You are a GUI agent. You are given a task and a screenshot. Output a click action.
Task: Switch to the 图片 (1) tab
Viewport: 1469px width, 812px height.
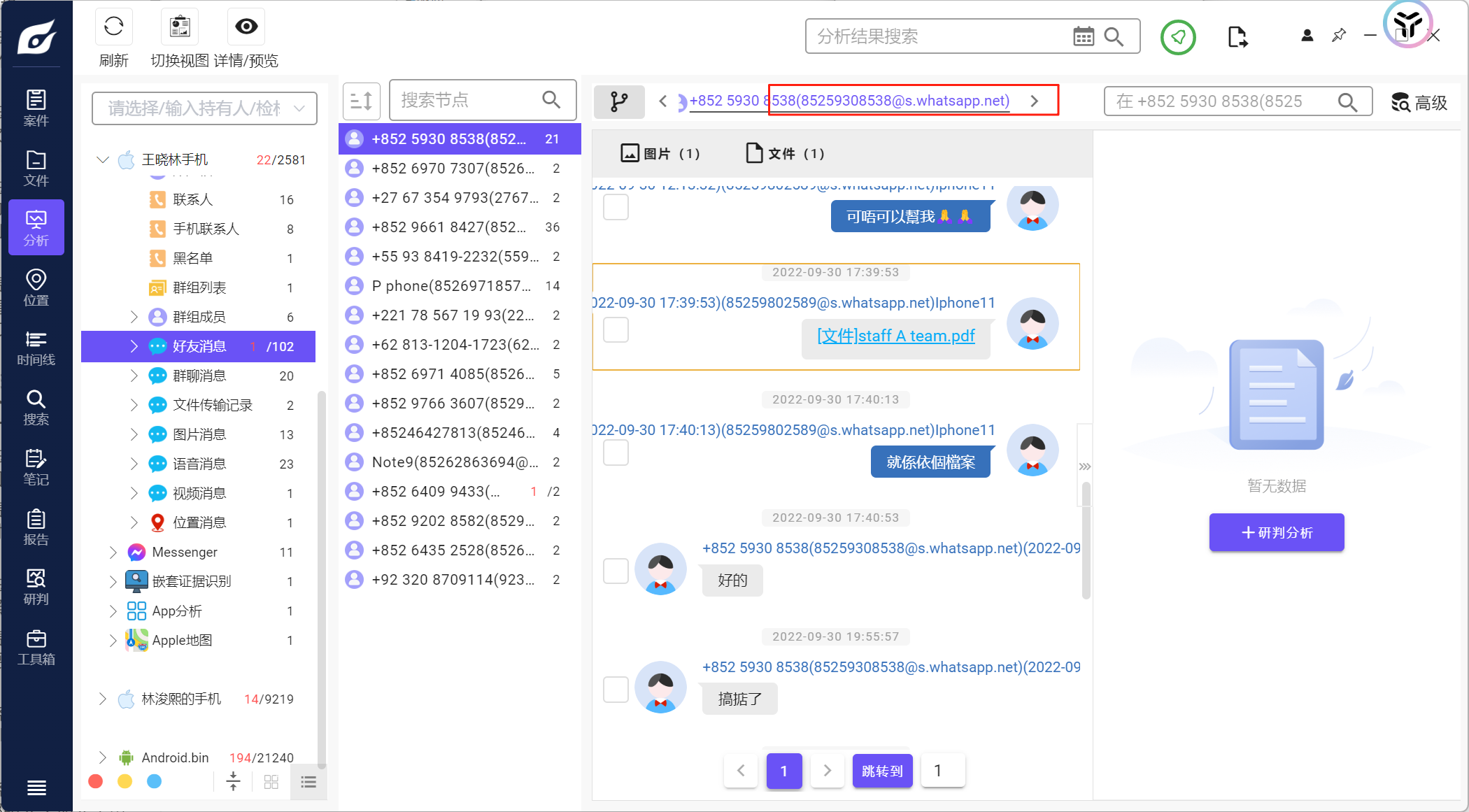(660, 153)
